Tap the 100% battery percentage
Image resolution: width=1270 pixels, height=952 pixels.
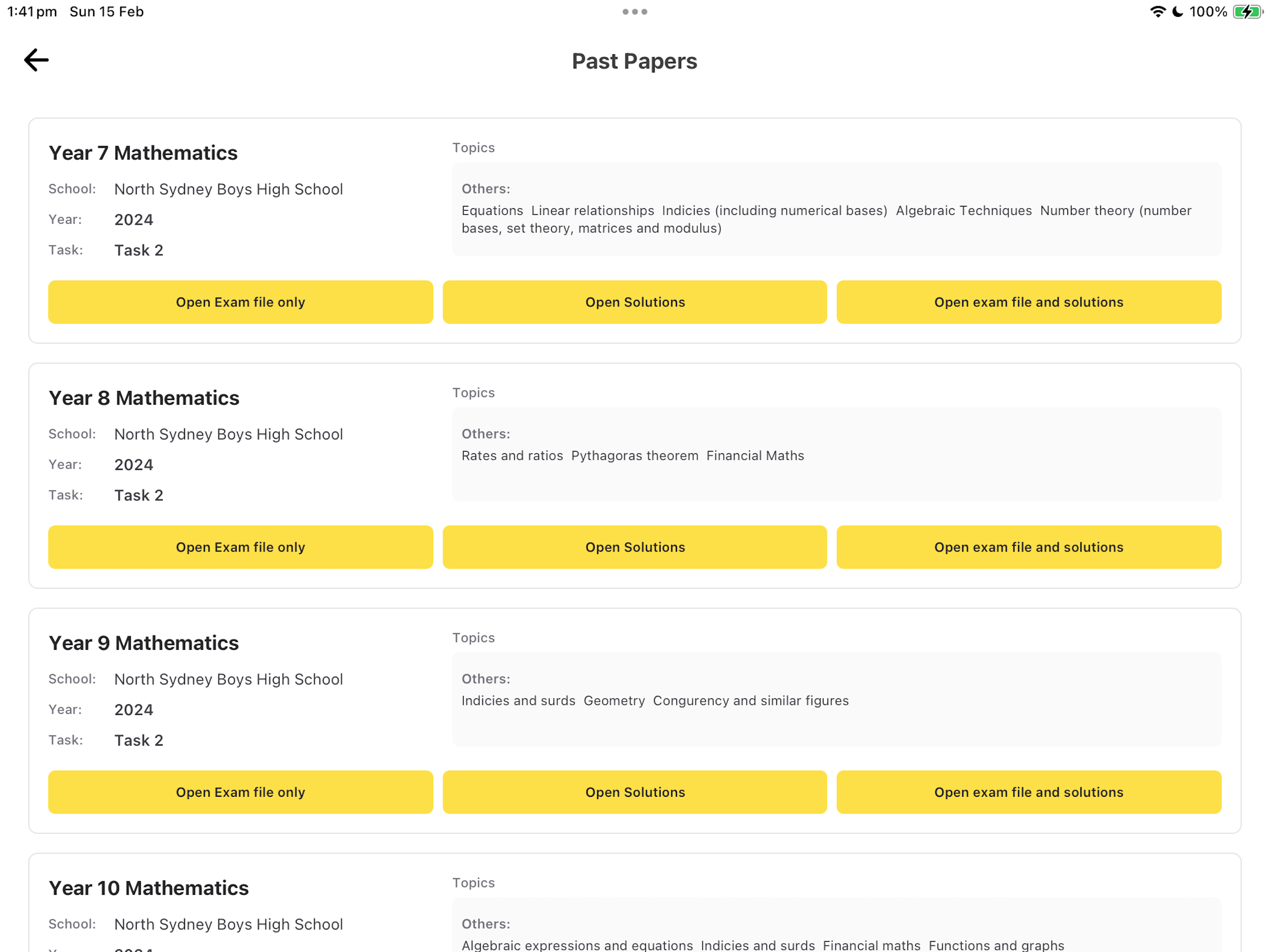pyautogui.click(x=1208, y=12)
